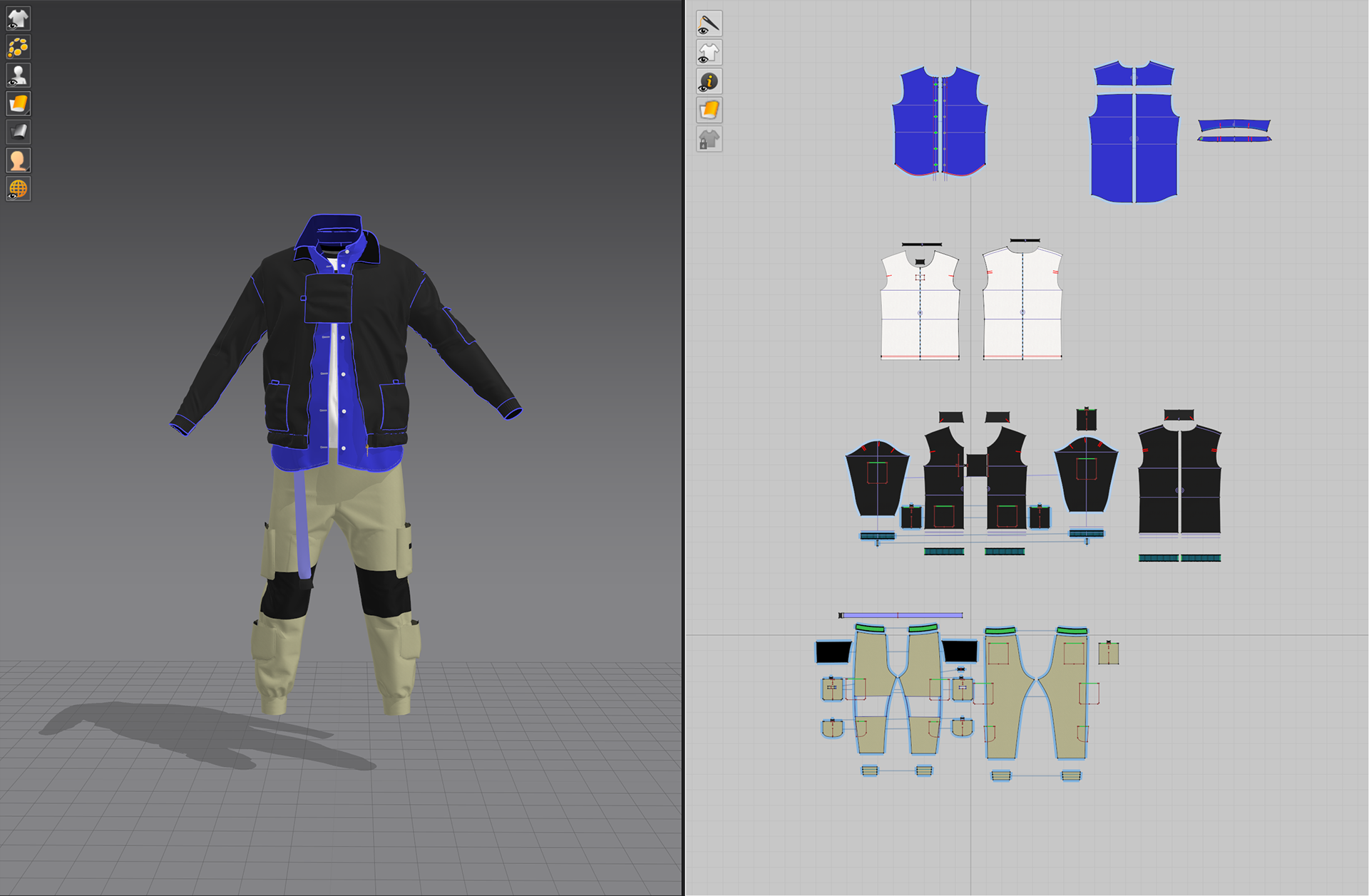Click the lock patterns shirt icon
This screenshot has height=896, width=1369.
[709, 139]
